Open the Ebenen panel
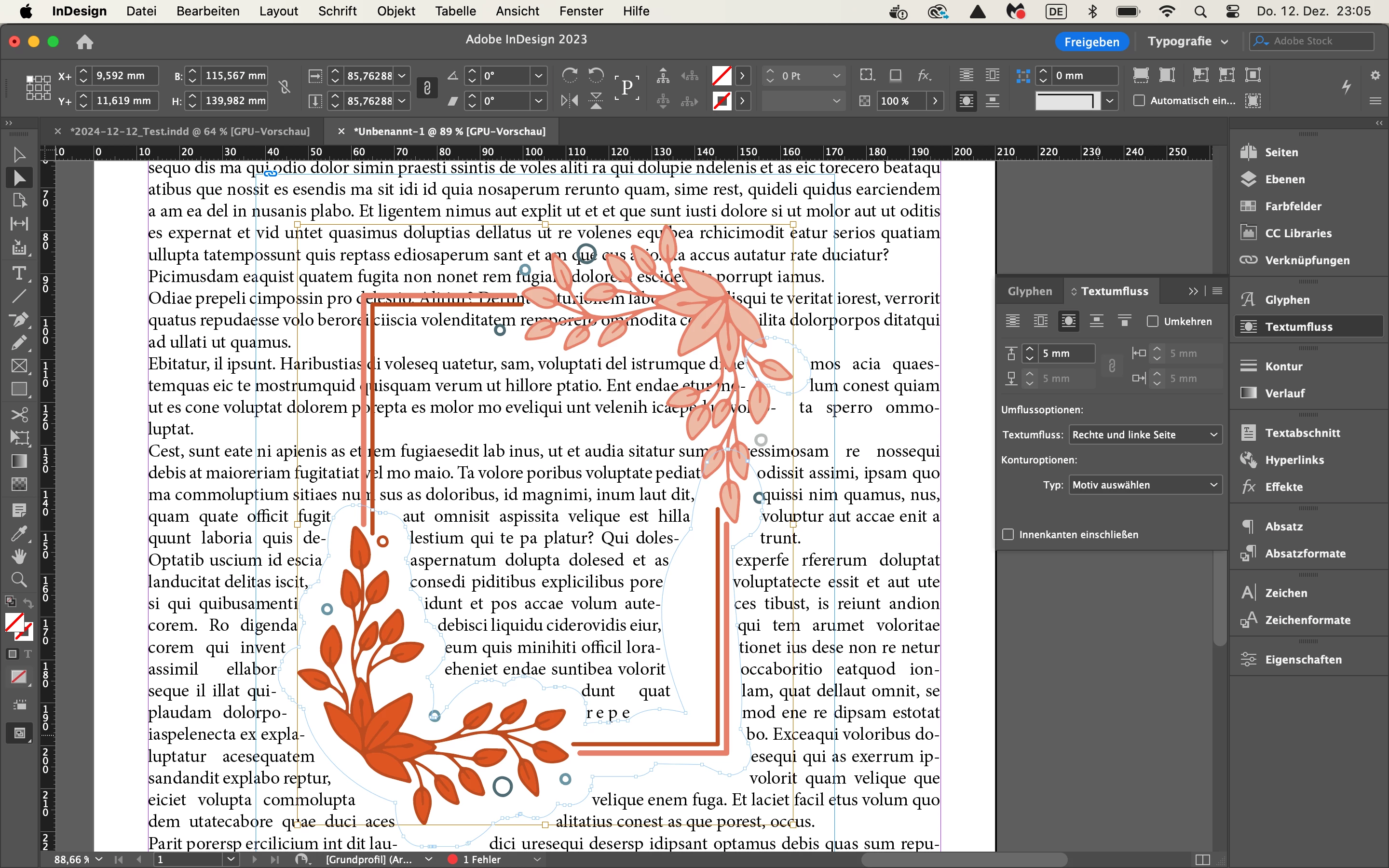This screenshot has width=1389, height=868. 1284,179
